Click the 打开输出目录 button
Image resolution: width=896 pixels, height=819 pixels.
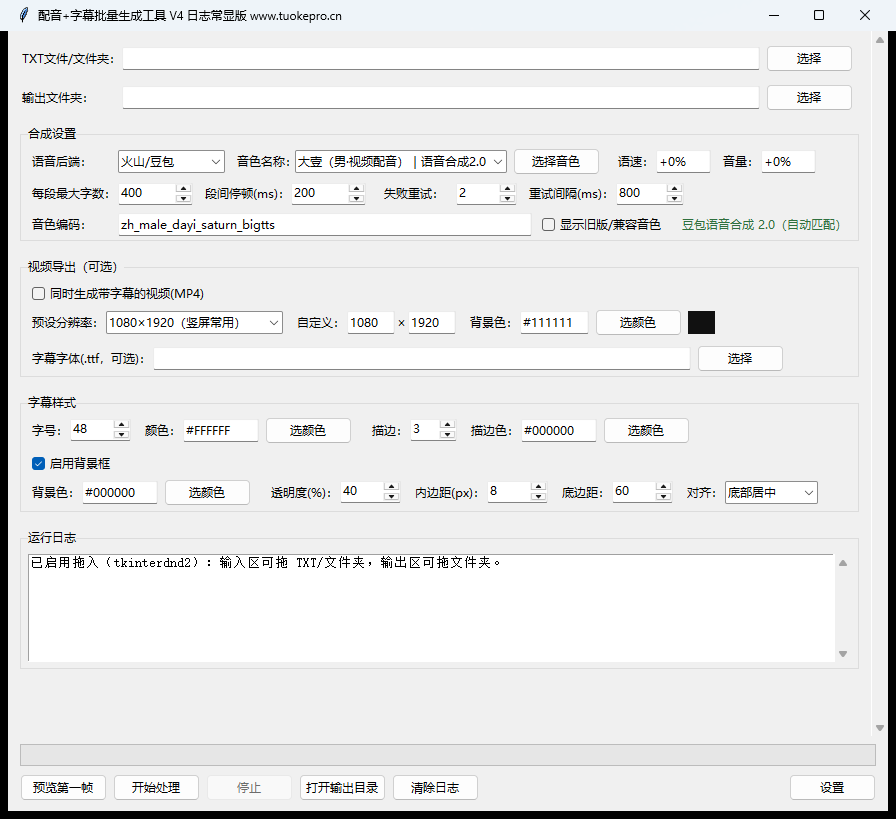pos(342,788)
